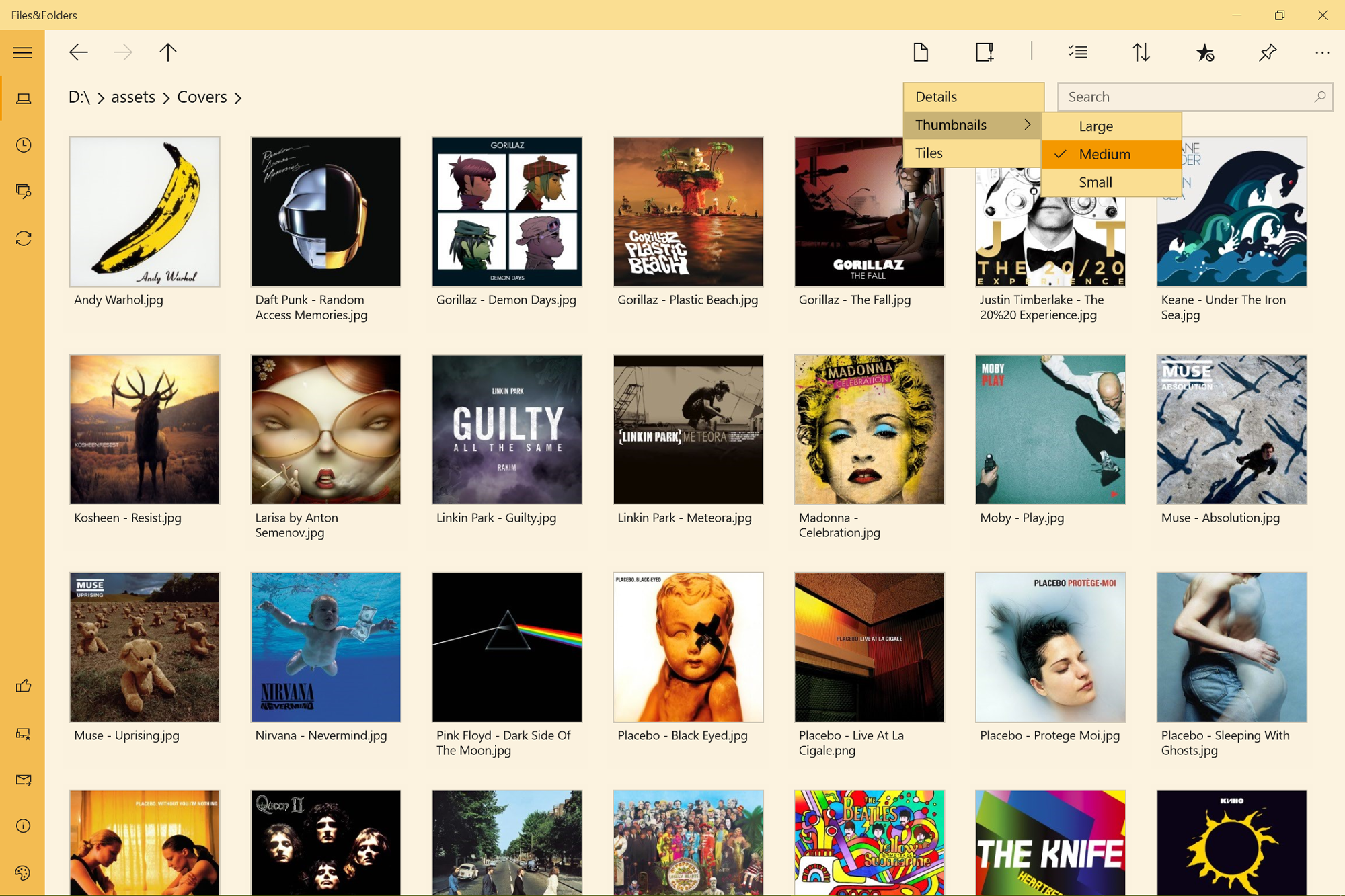Click the back arrow button
The width and height of the screenshot is (1345, 896).
click(x=79, y=52)
